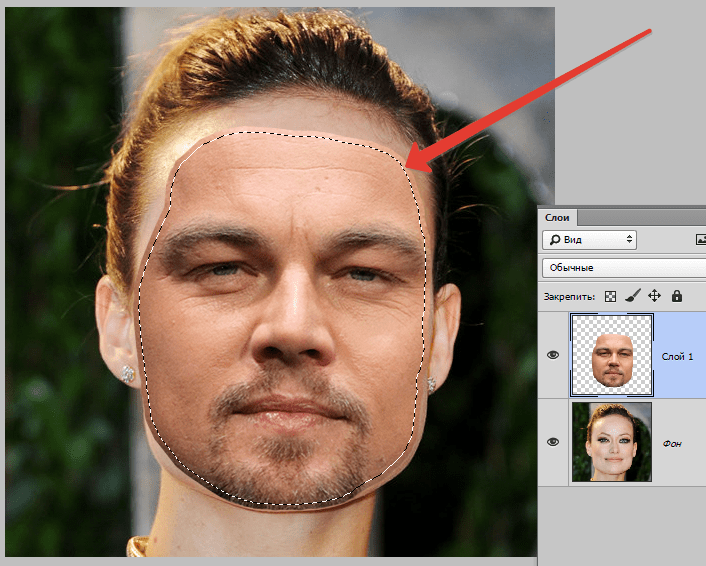Click the Фон layer thumbnail
The image size is (706, 566).
coord(611,441)
